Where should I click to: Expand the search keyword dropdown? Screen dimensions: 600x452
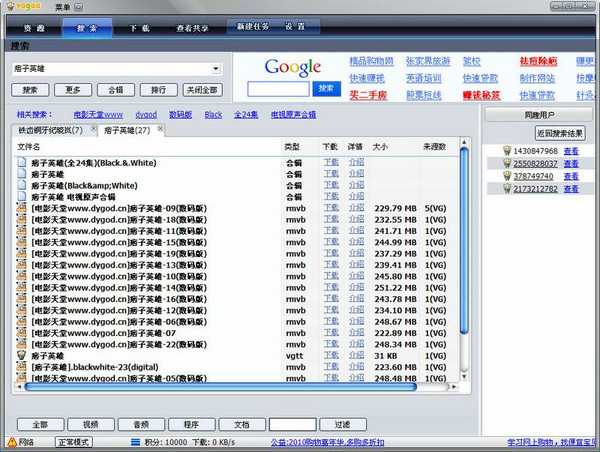pyautogui.click(x=216, y=69)
